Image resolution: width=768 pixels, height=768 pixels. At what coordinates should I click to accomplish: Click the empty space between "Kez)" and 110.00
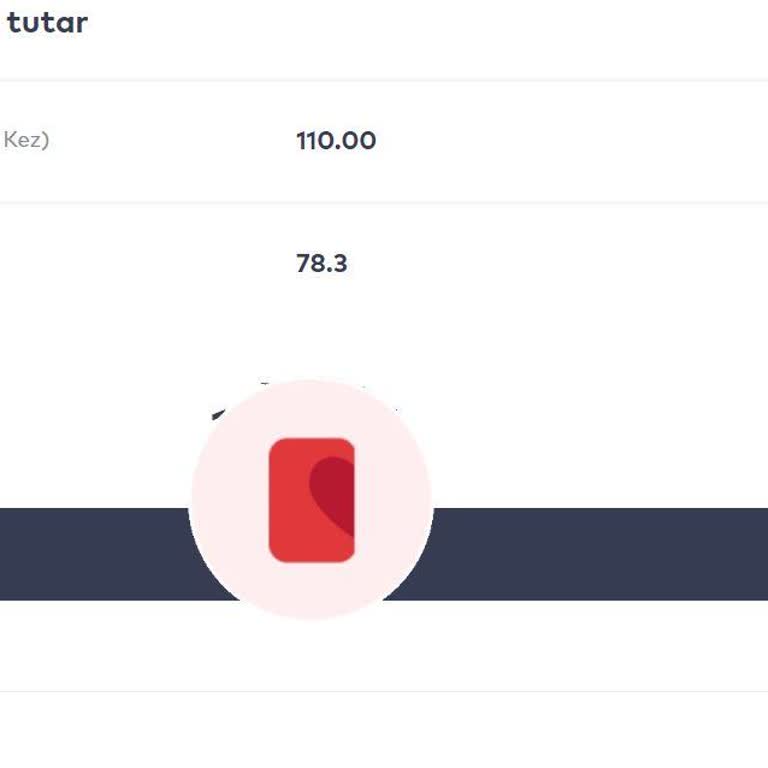[x=170, y=141]
